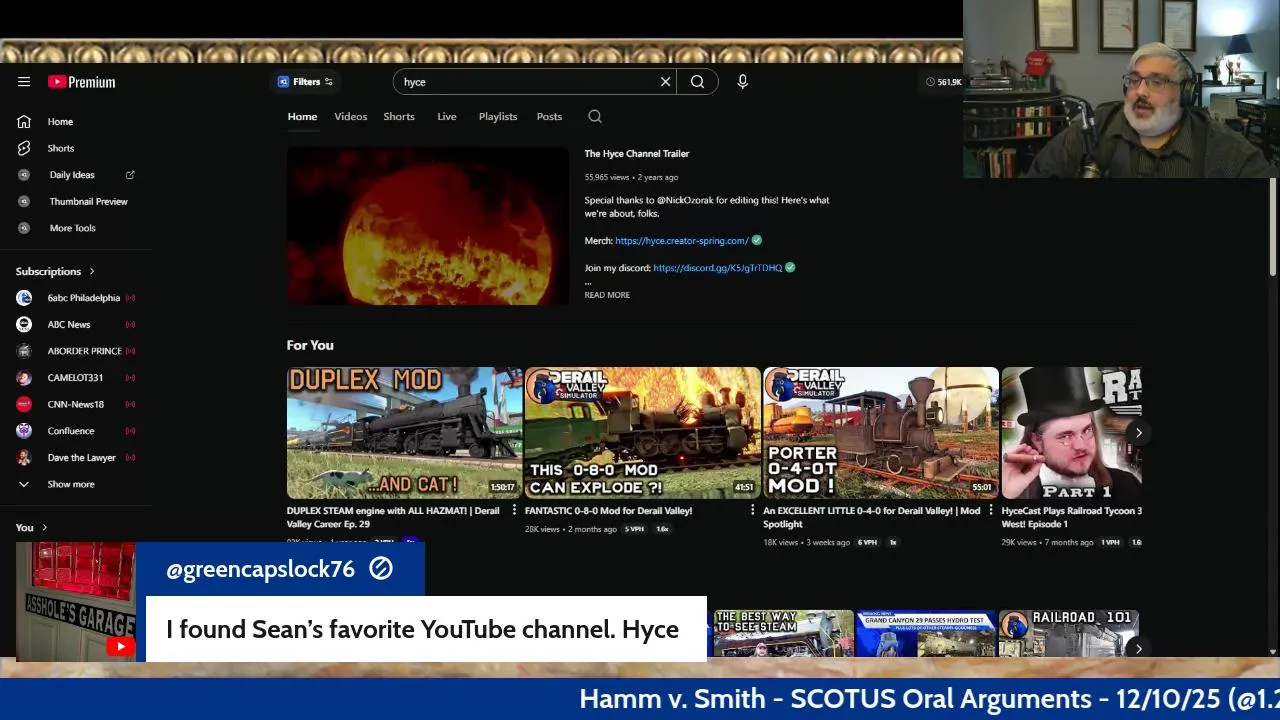The height and width of the screenshot is (720, 1280).
Task: Click the channel search magnifier icon
Action: pyautogui.click(x=595, y=116)
